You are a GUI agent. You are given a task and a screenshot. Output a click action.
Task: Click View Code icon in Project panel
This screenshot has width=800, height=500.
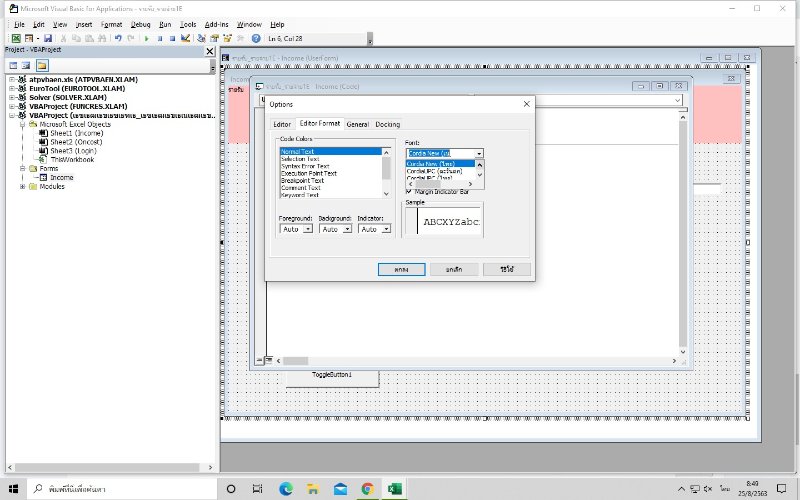point(13,65)
